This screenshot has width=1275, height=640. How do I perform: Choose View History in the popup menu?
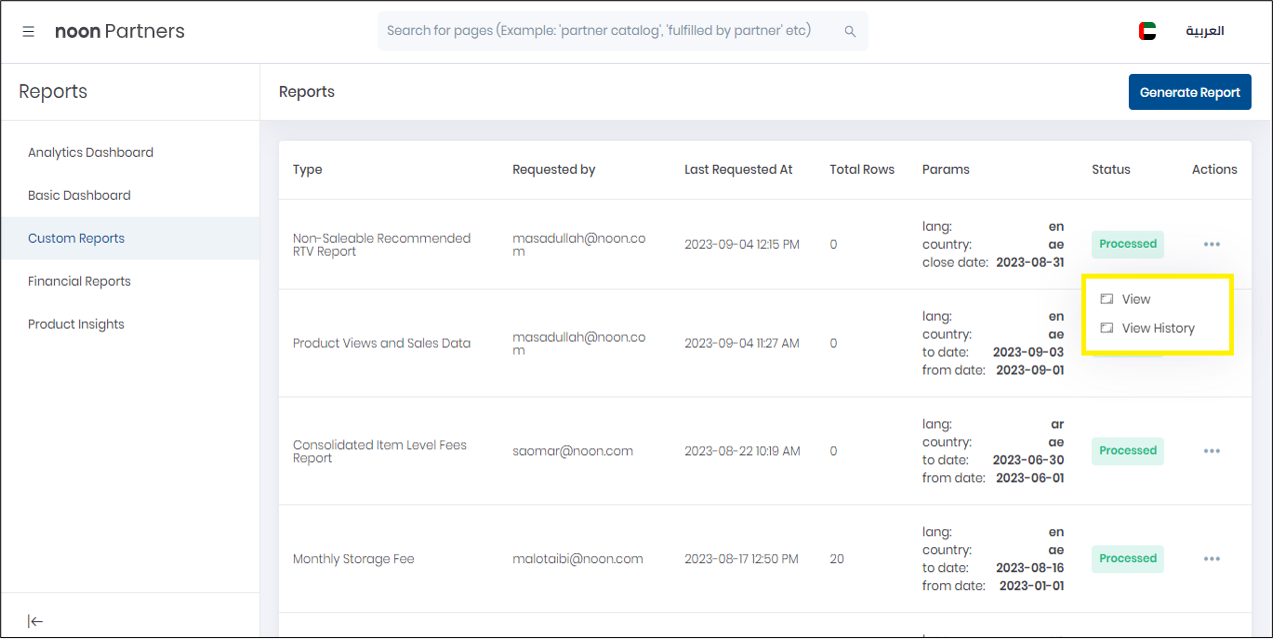(1158, 328)
